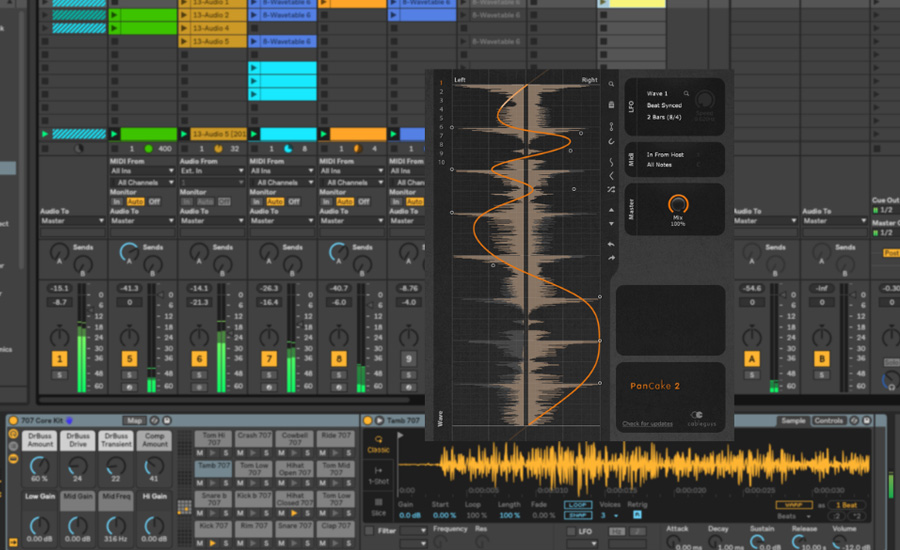Toggle the WARP button in Simpler
900x550 pixels.
click(x=794, y=505)
